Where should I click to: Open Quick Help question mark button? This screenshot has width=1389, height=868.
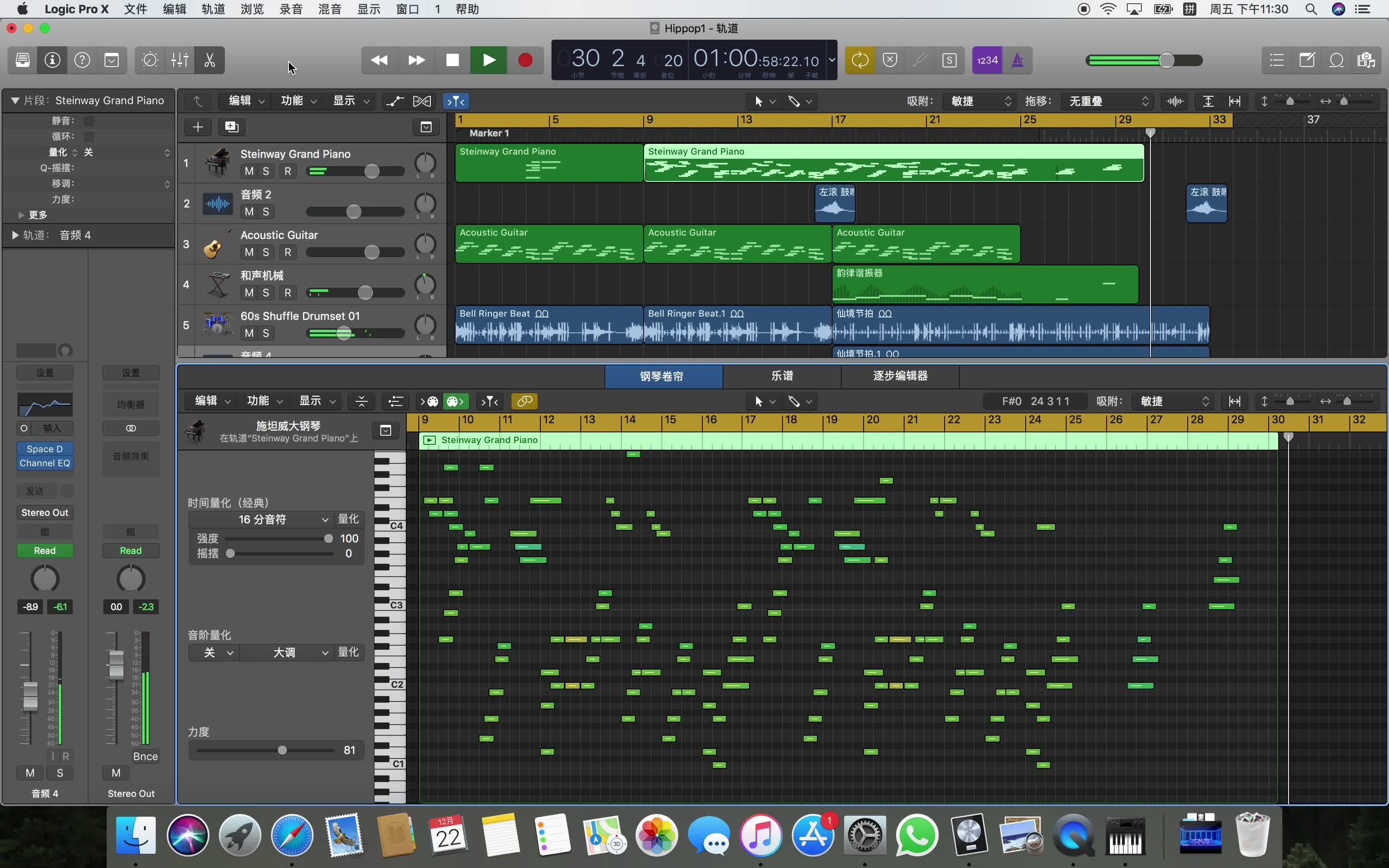click(82, 60)
